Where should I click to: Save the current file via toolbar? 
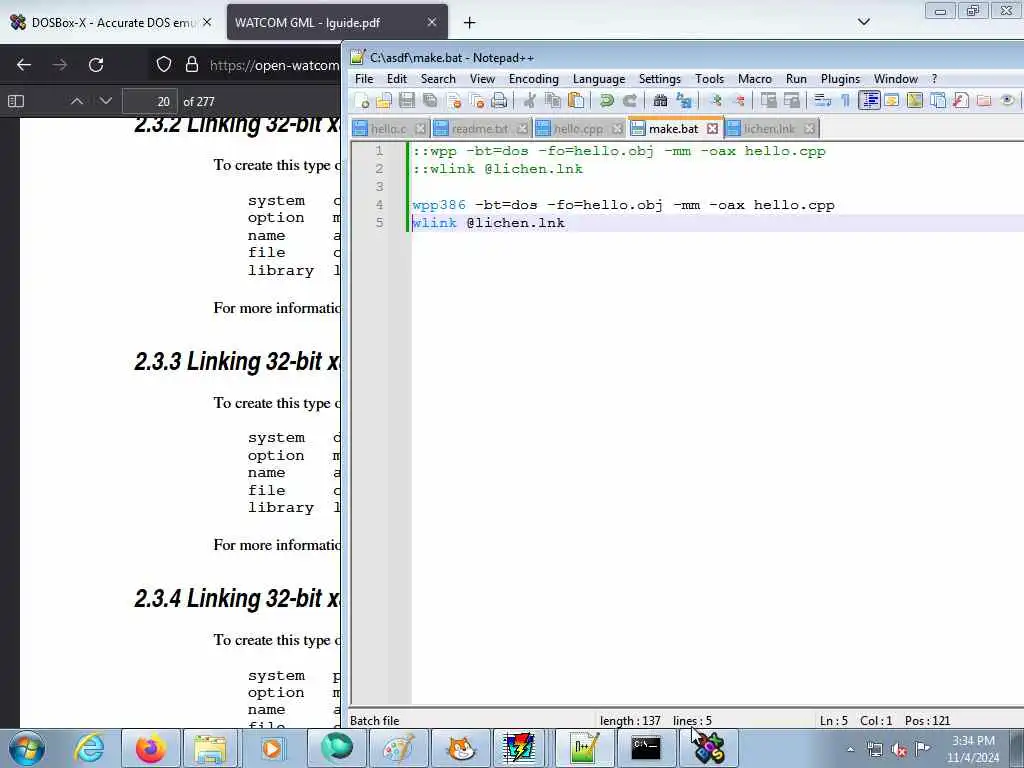coord(406,101)
